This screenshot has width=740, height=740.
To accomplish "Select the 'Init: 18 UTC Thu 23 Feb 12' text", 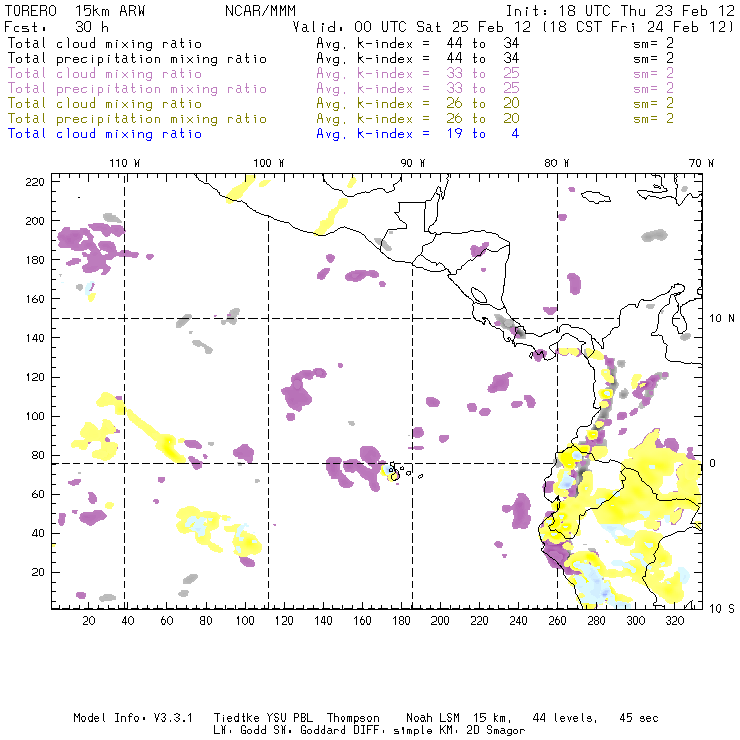I will 620,11.
